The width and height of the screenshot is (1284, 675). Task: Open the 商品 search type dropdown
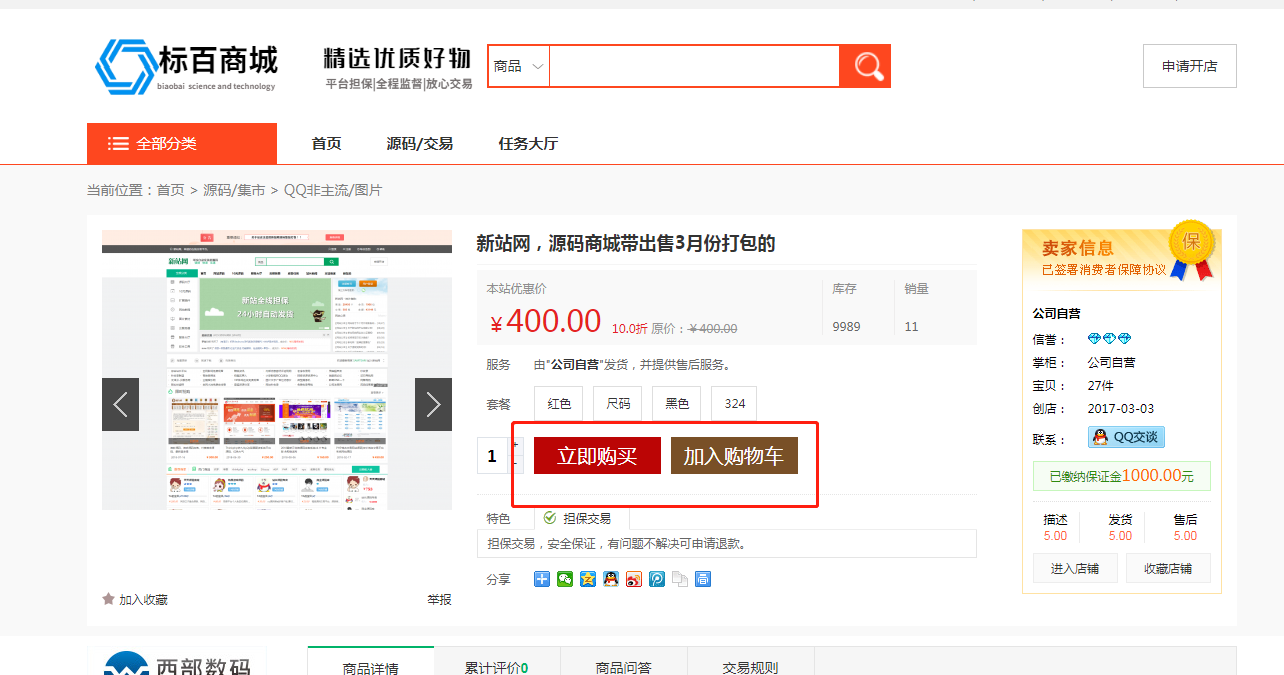pyautogui.click(x=518, y=66)
